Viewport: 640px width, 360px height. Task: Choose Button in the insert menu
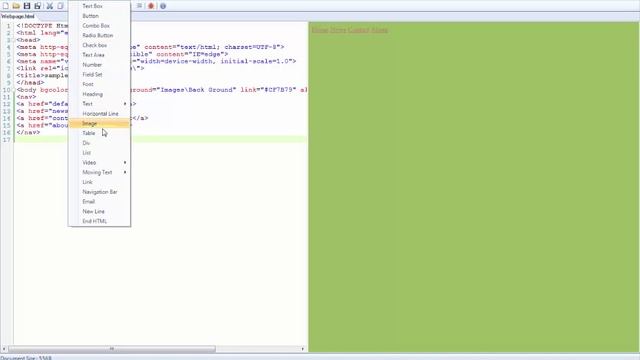tap(100, 16)
